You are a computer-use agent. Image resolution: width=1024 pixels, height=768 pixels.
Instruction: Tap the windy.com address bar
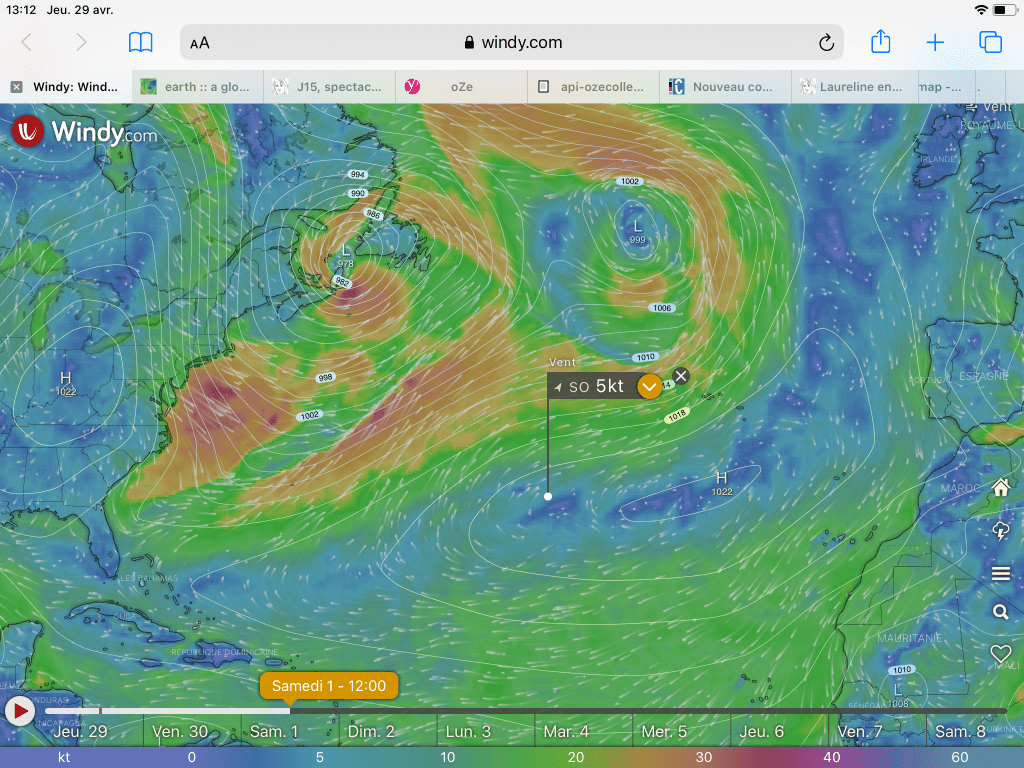point(512,43)
